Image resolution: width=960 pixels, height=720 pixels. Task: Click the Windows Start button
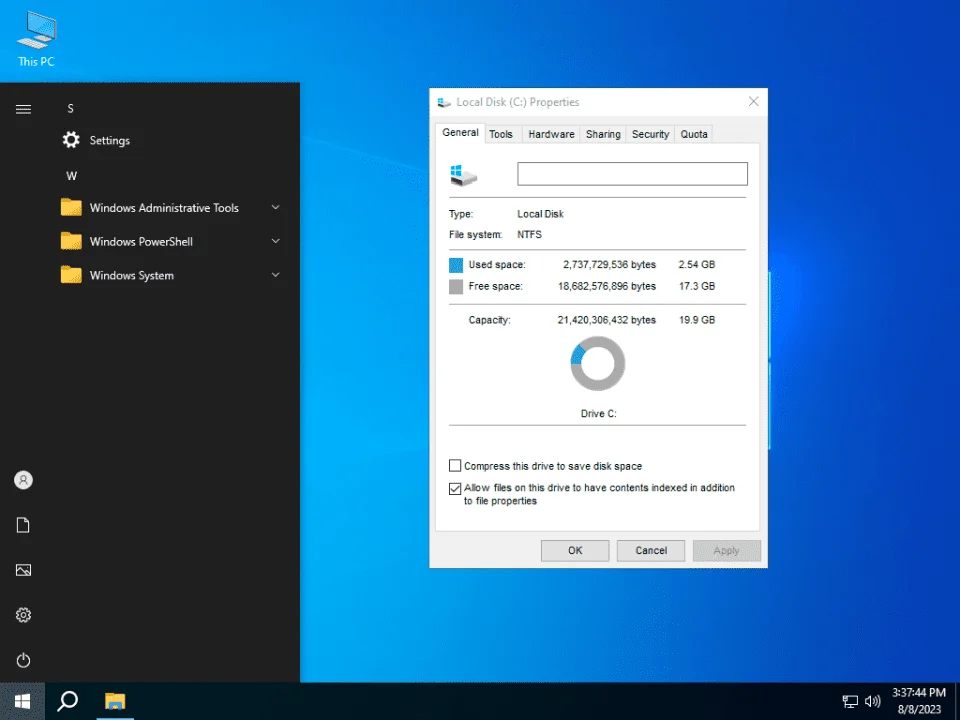click(23, 701)
